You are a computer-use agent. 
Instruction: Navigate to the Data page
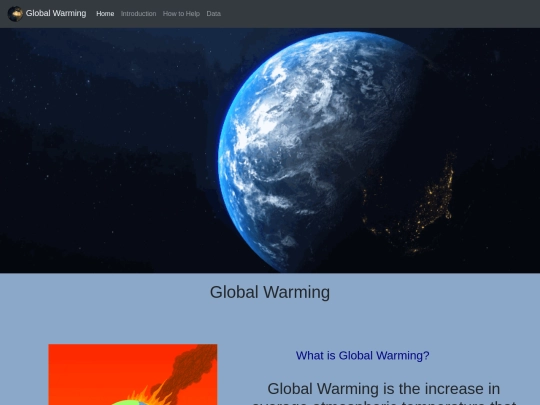(x=214, y=14)
